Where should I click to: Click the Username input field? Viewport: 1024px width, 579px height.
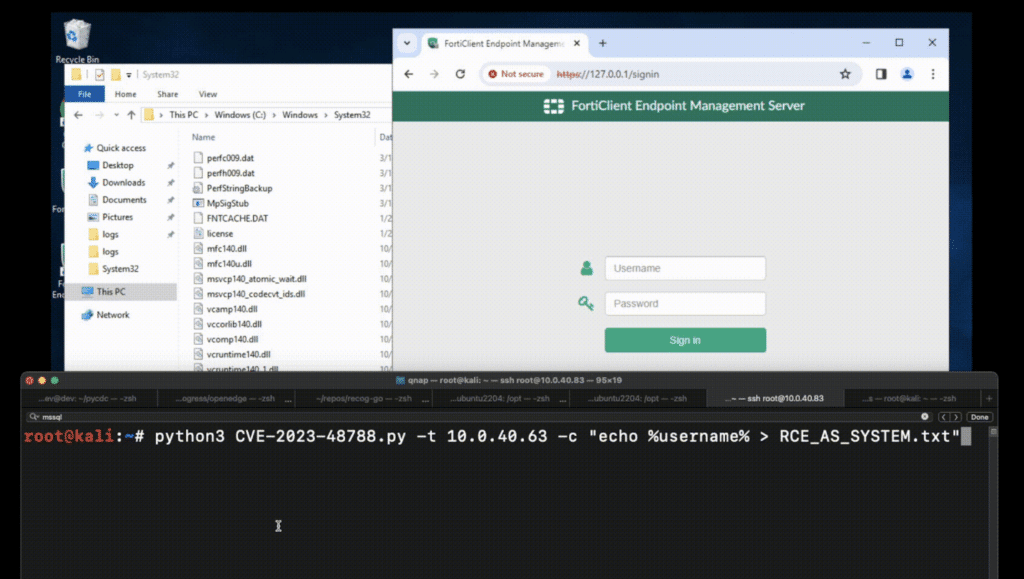coord(685,269)
